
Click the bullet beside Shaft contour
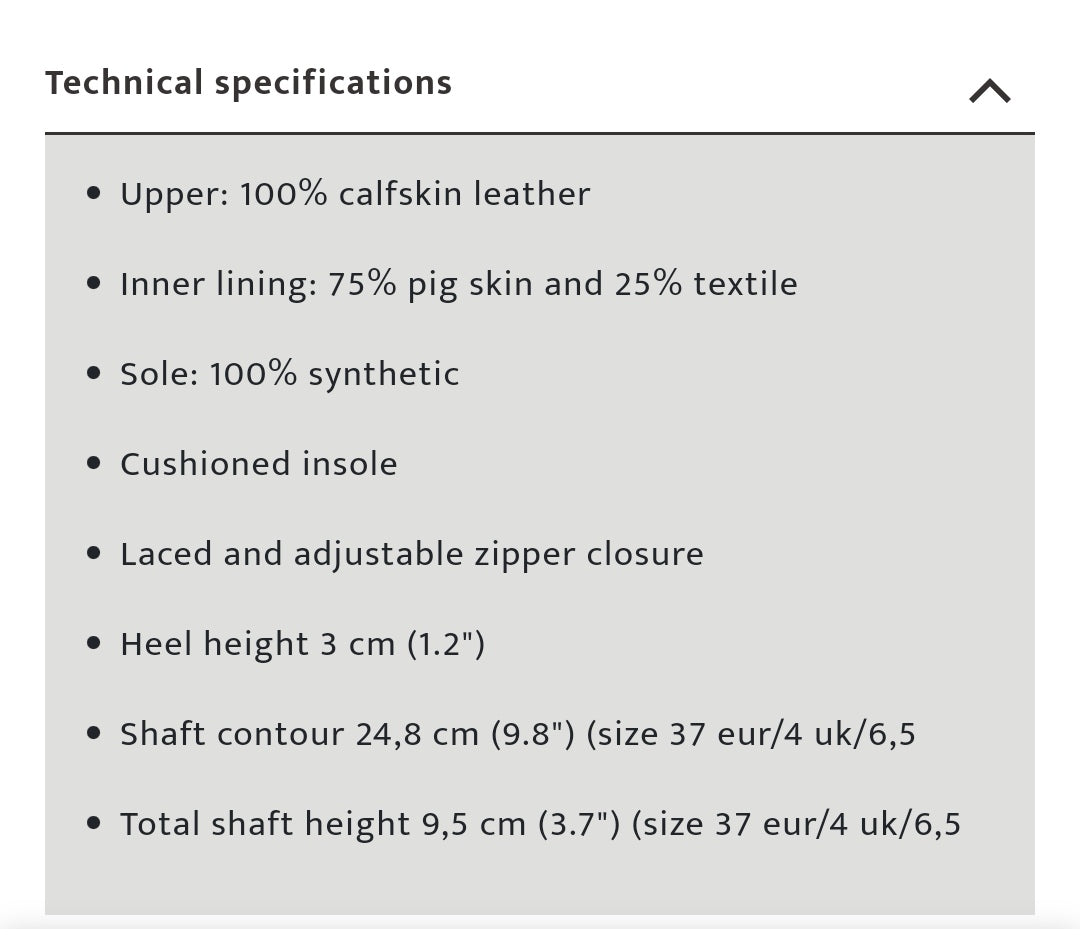(x=94, y=733)
